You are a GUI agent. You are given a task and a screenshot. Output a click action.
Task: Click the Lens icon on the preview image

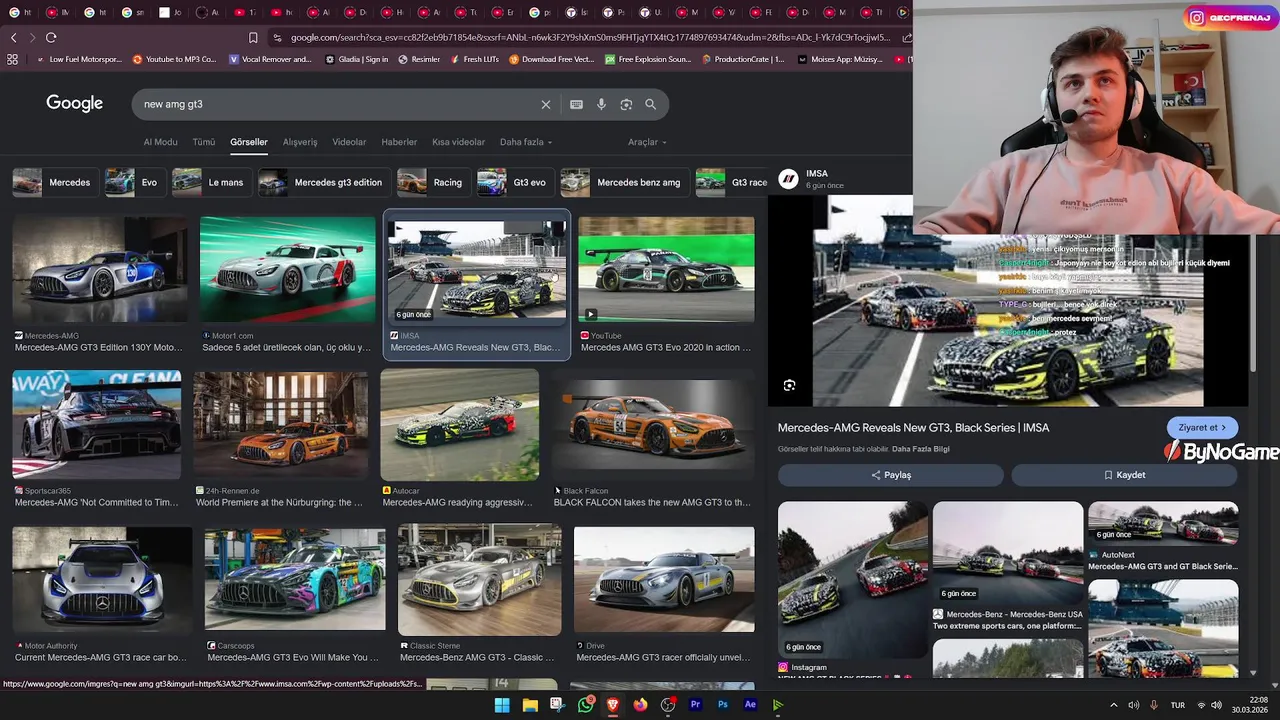point(789,385)
